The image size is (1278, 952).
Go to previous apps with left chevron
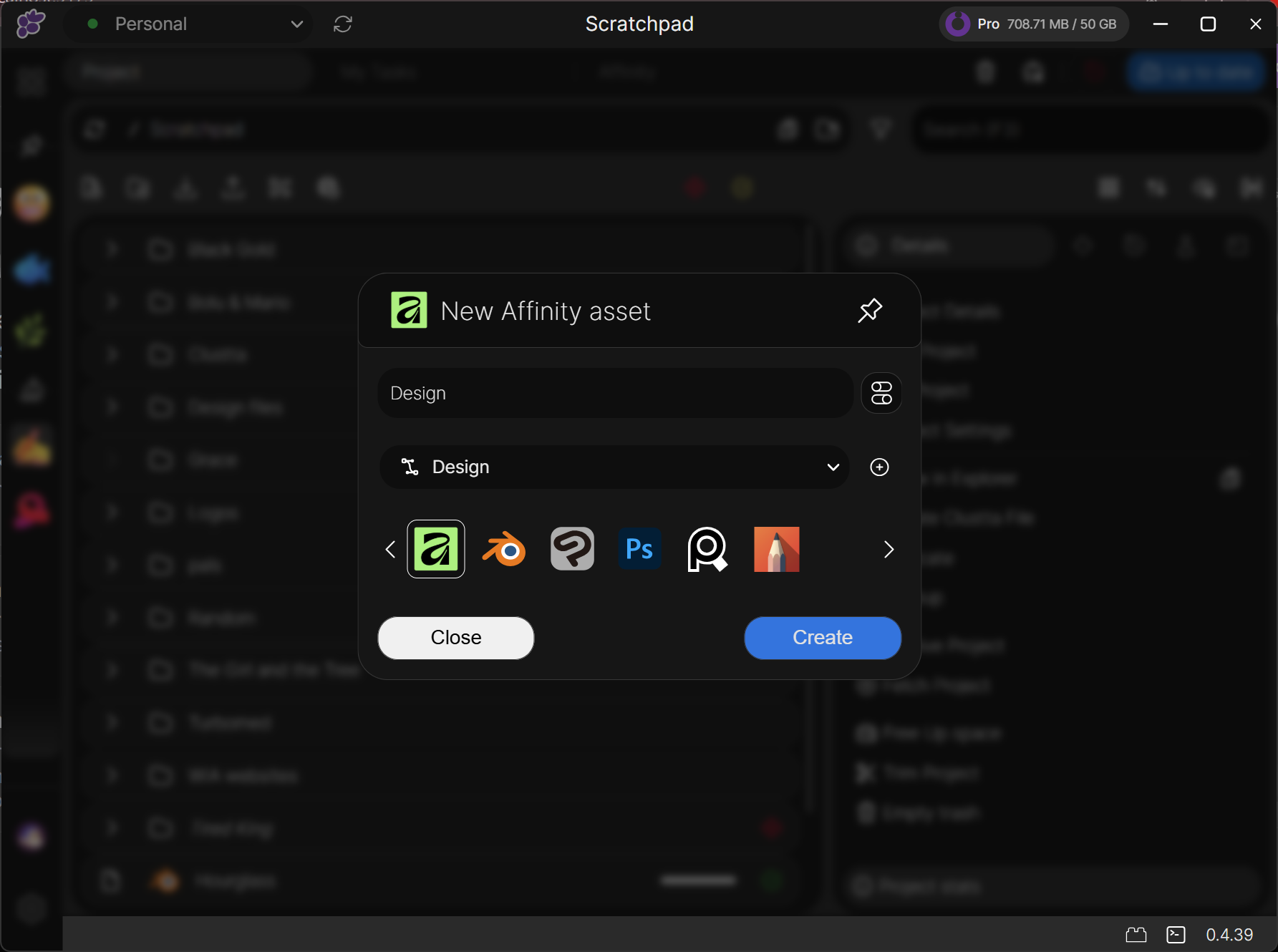(390, 549)
